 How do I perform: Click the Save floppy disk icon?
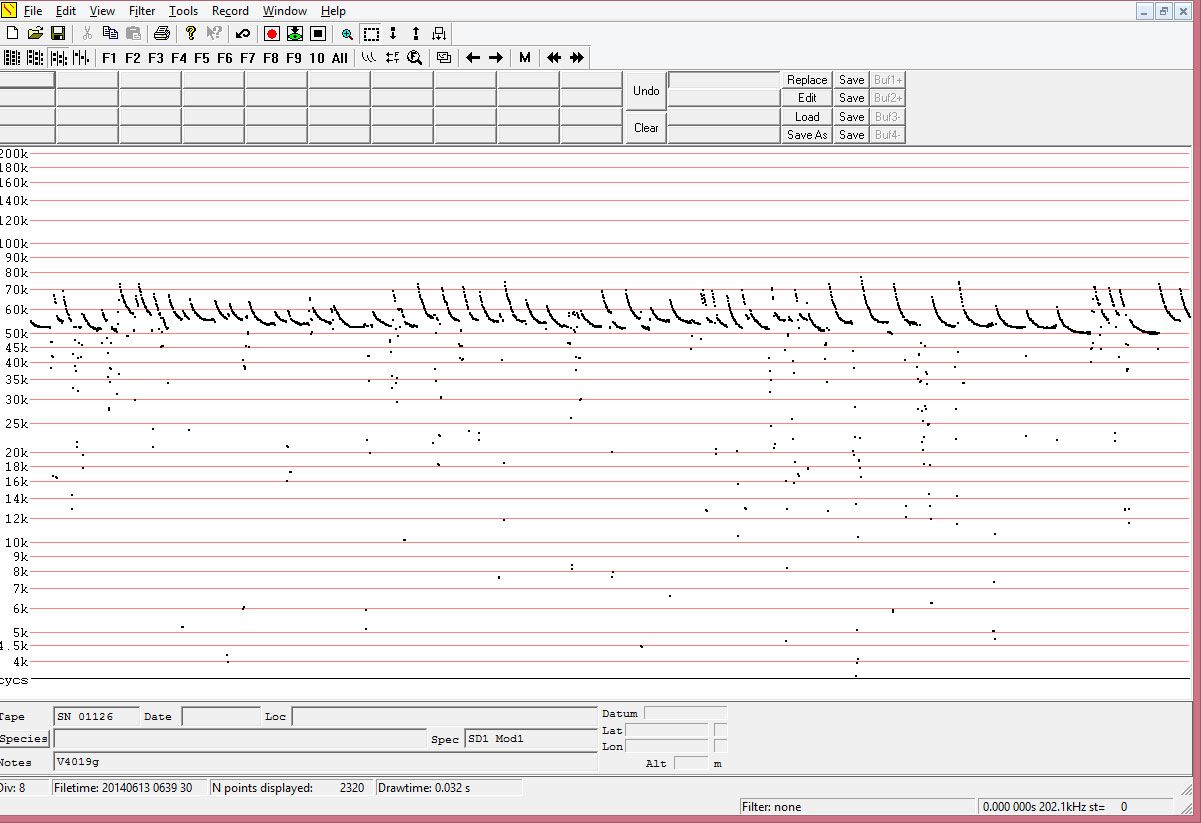(x=58, y=33)
